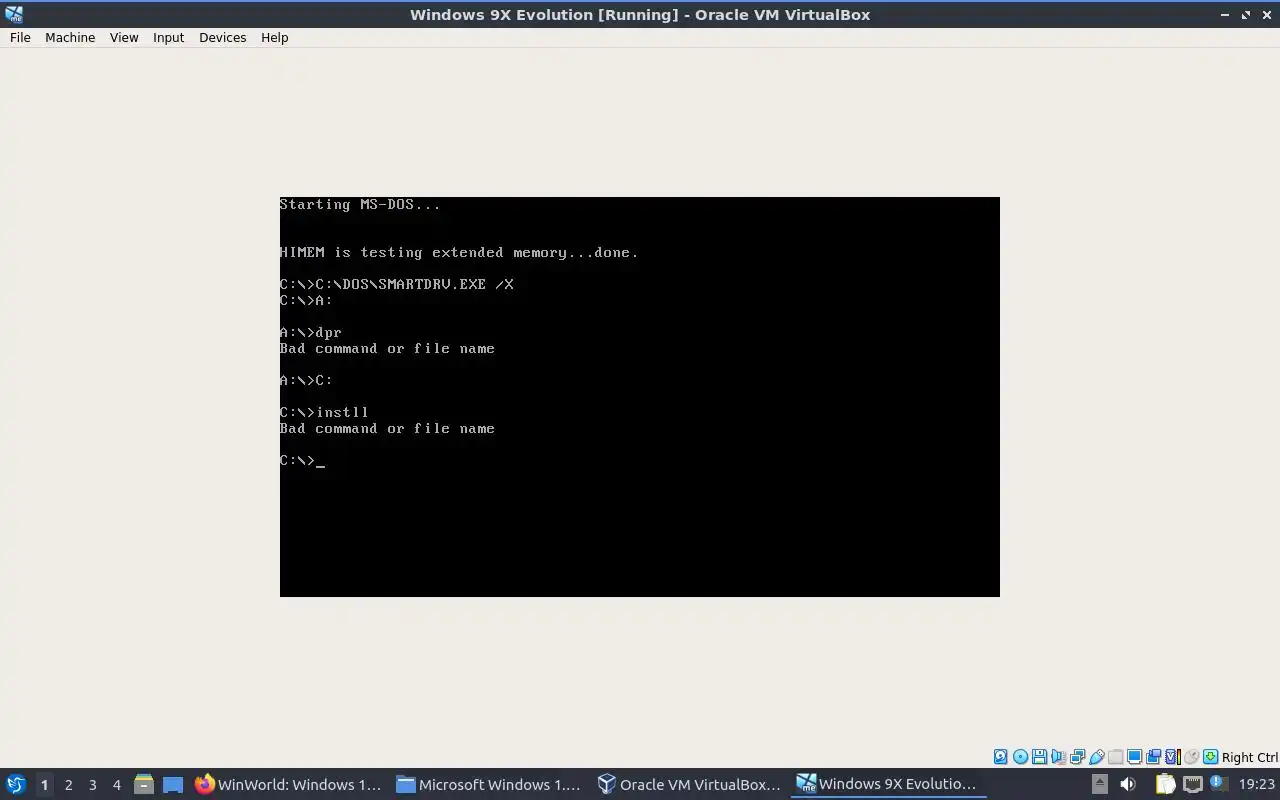Click the display settings status icon

point(1134,757)
